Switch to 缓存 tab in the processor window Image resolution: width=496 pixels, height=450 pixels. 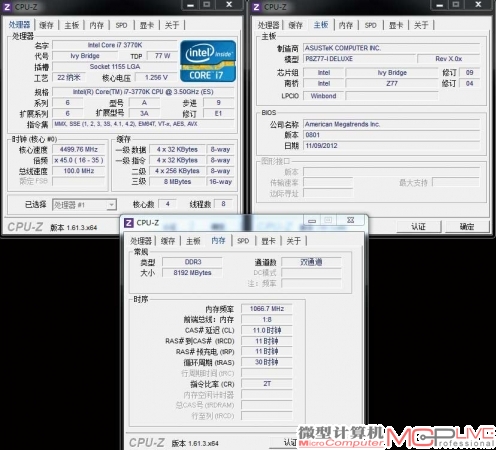tap(46, 25)
